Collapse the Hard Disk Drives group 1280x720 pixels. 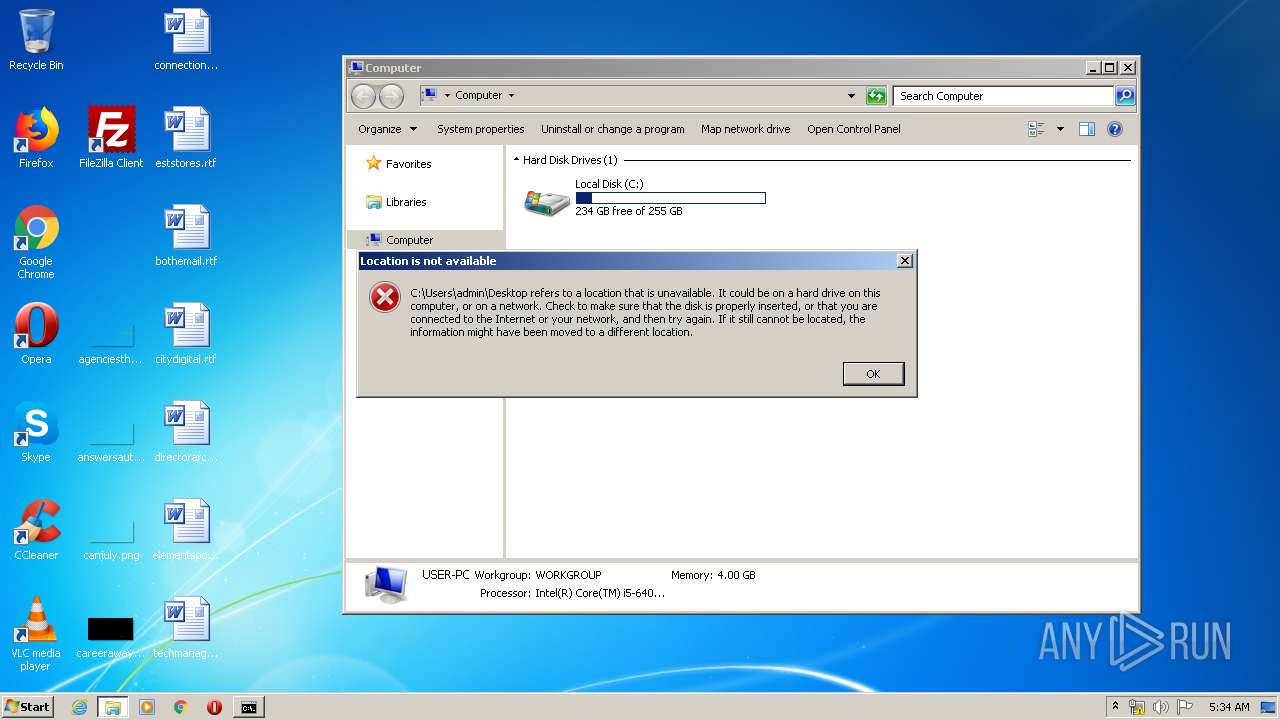pyautogui.click(x=517, y=160)
